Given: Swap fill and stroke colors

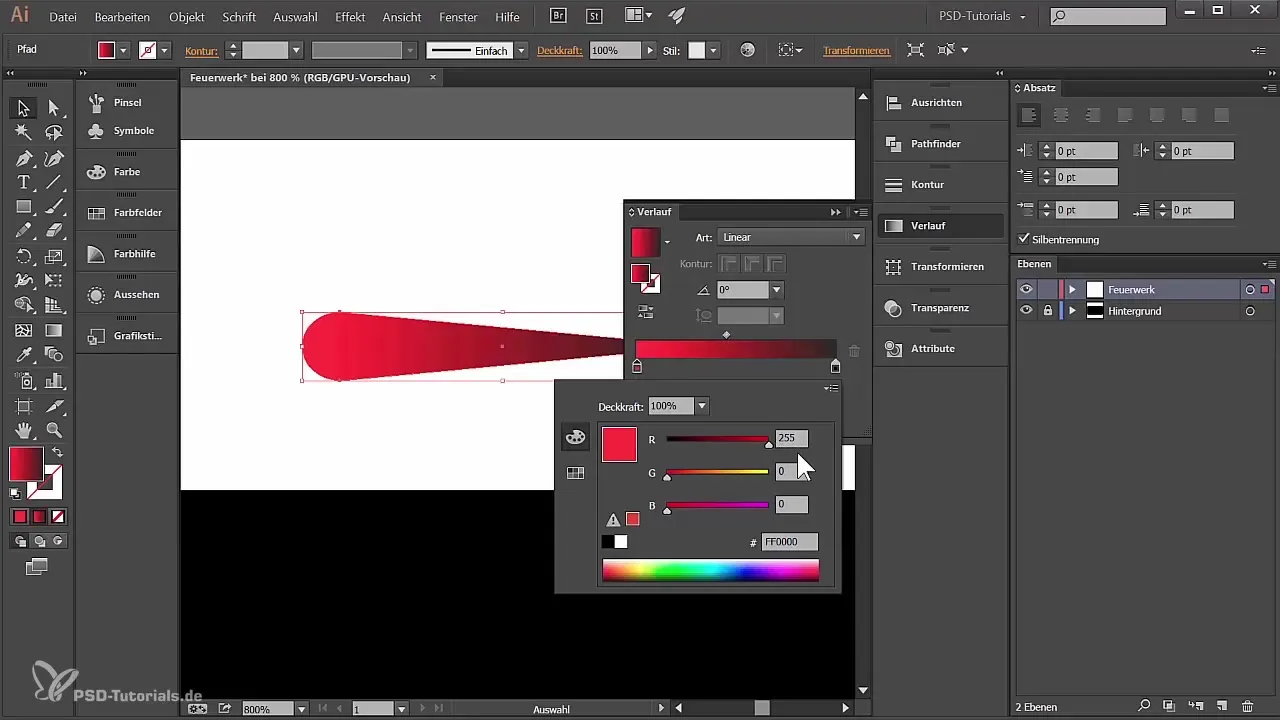Looking at the screenshot, I should pyautogui.click(x=57, y=453).
